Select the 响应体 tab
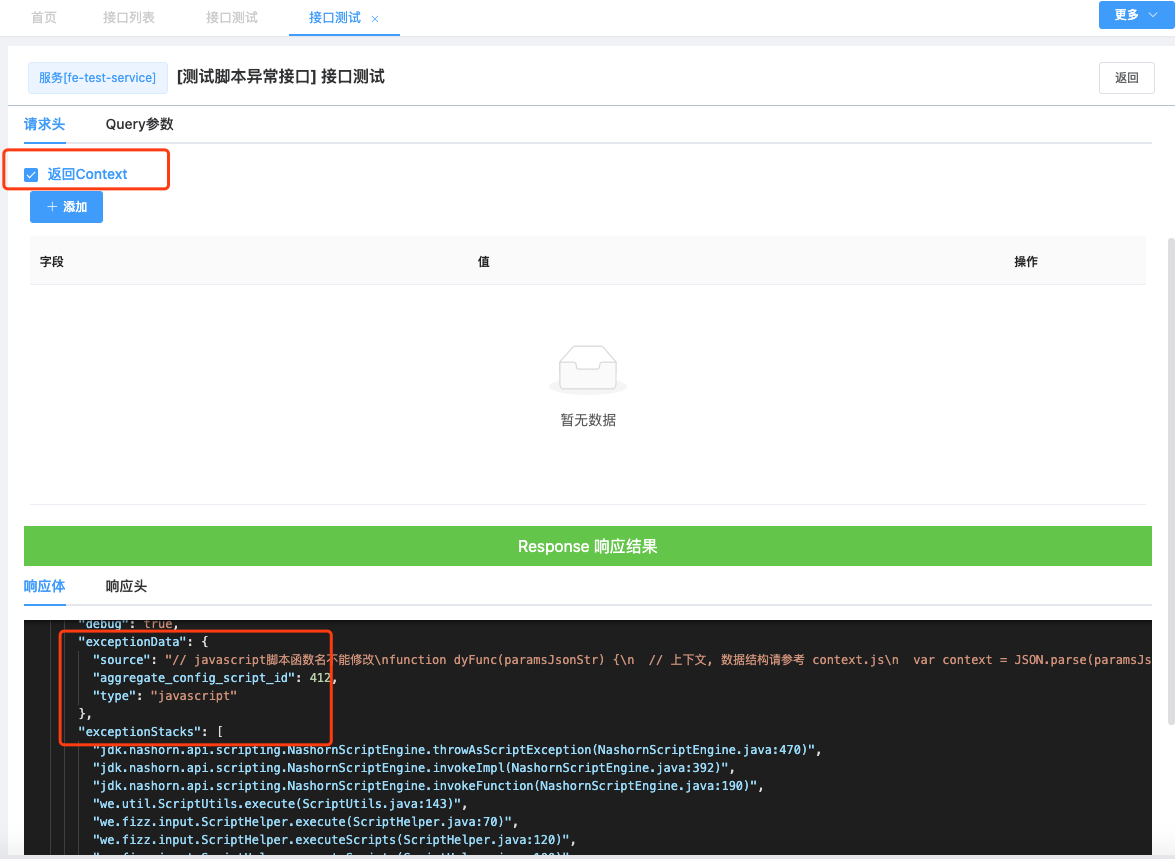The image size is (1175, 859). 44,586
